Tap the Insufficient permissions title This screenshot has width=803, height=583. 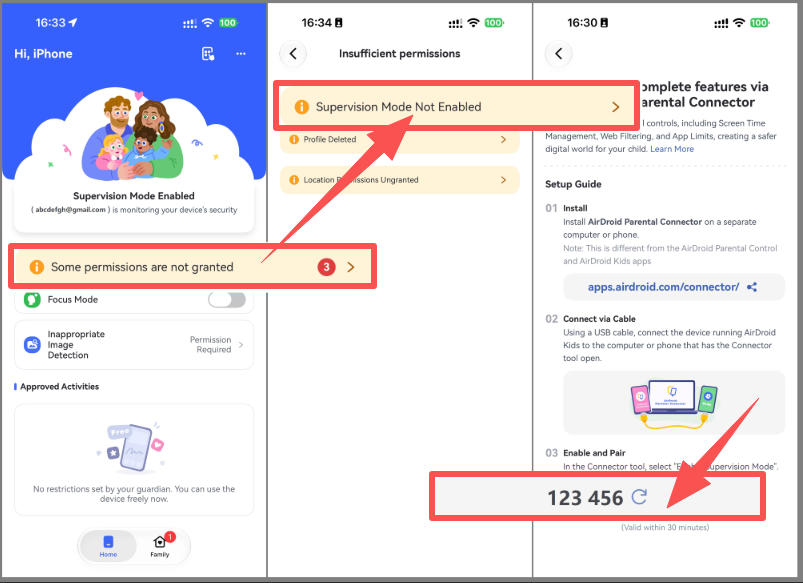click(399, 54)
